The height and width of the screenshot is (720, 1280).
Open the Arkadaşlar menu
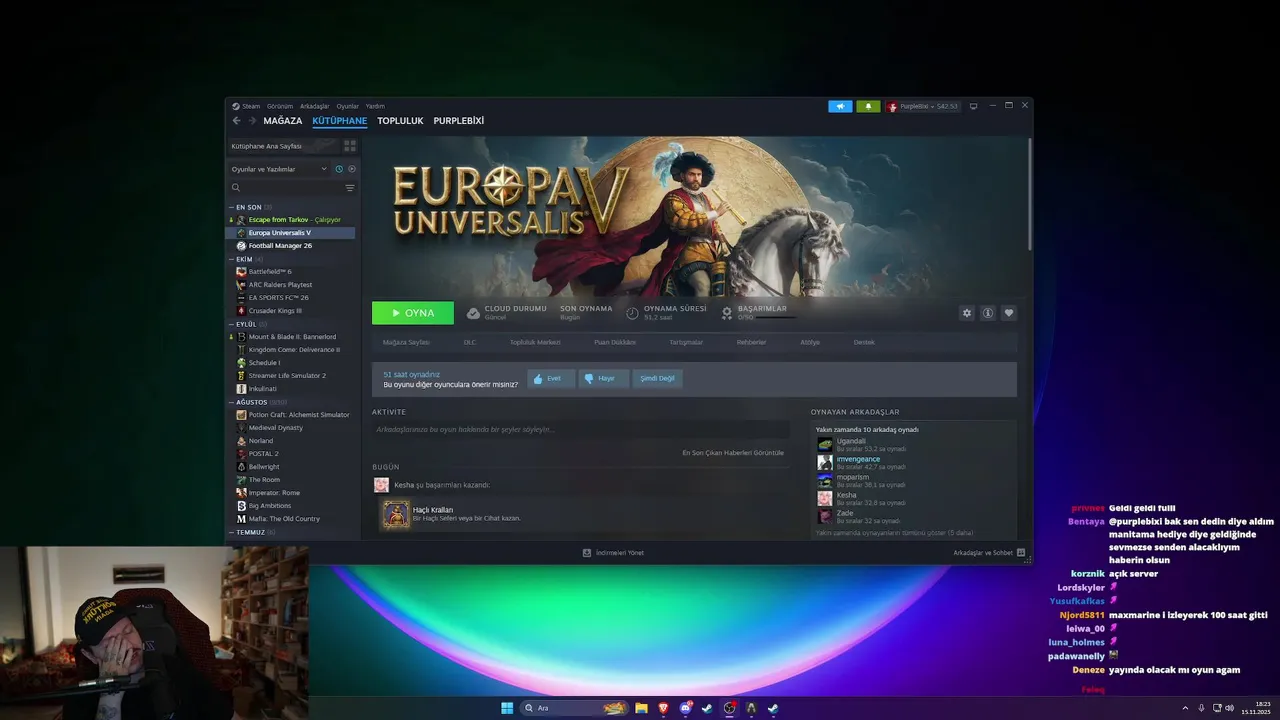[315, 106]
